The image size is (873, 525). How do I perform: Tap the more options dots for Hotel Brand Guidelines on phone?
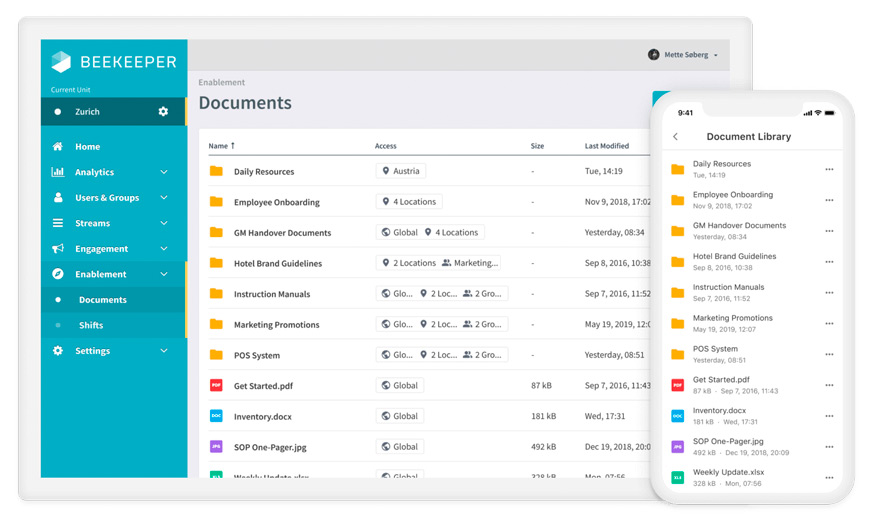click(x=829, y=262)
